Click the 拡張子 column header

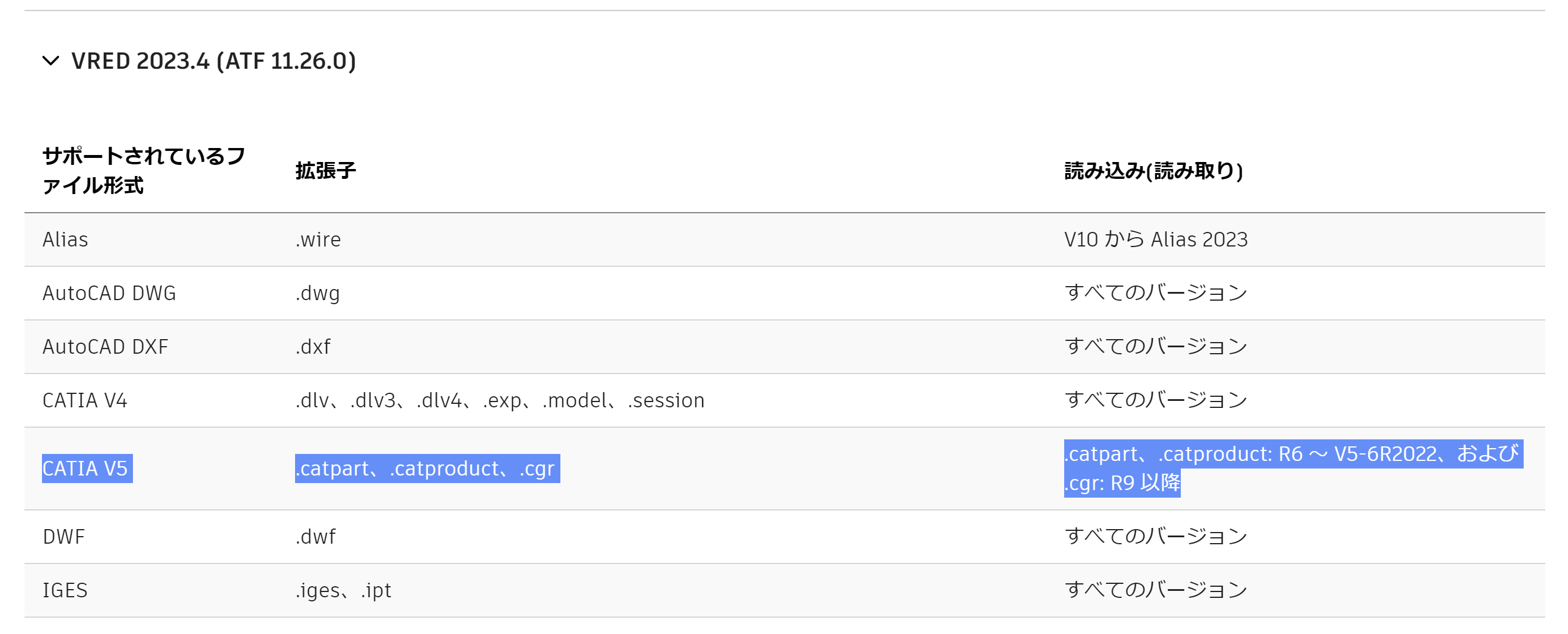point(325,171)
